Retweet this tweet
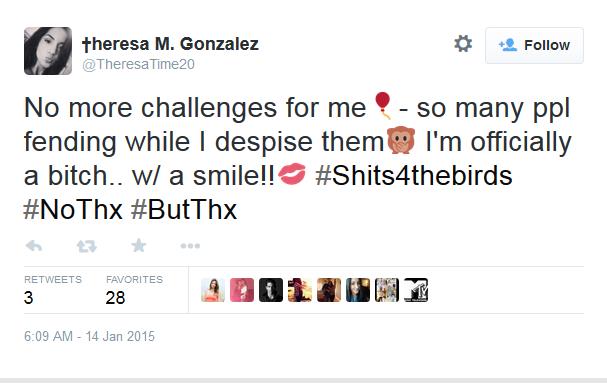The height and width of the screenshot is (383, 607). pos(86,246)
